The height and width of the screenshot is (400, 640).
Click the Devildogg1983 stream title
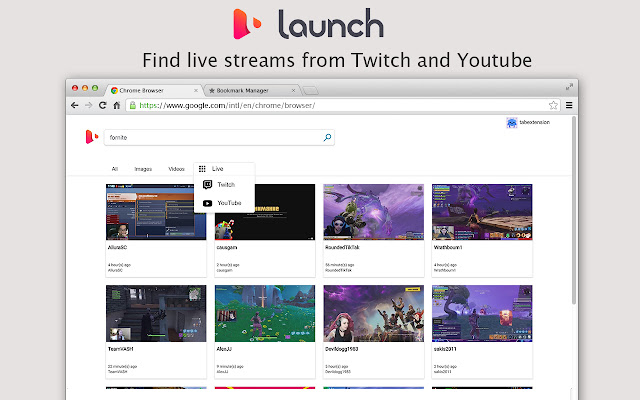coord(342,349)
